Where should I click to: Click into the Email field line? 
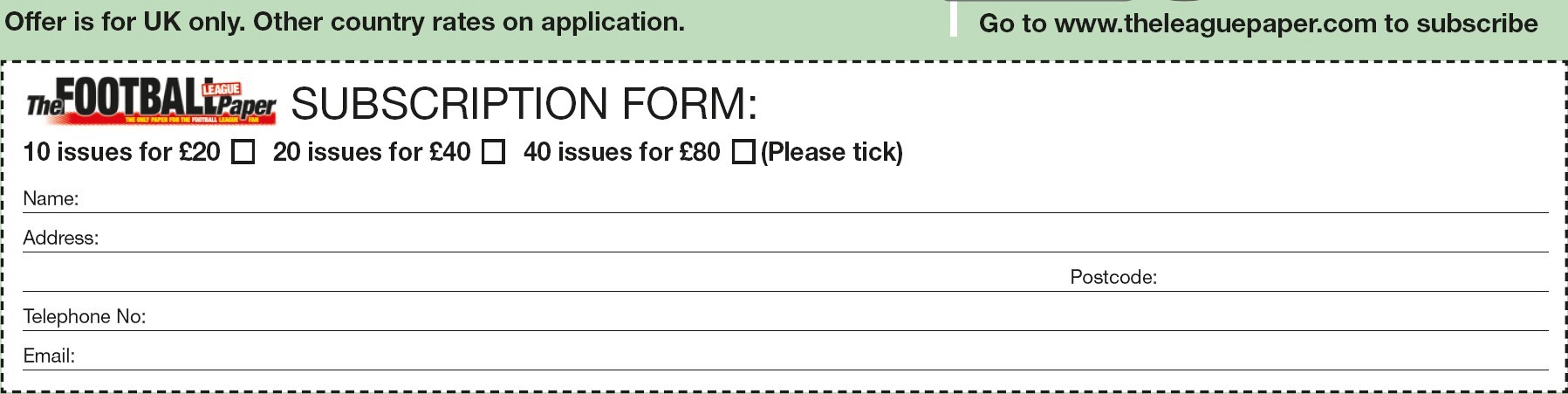812,356
